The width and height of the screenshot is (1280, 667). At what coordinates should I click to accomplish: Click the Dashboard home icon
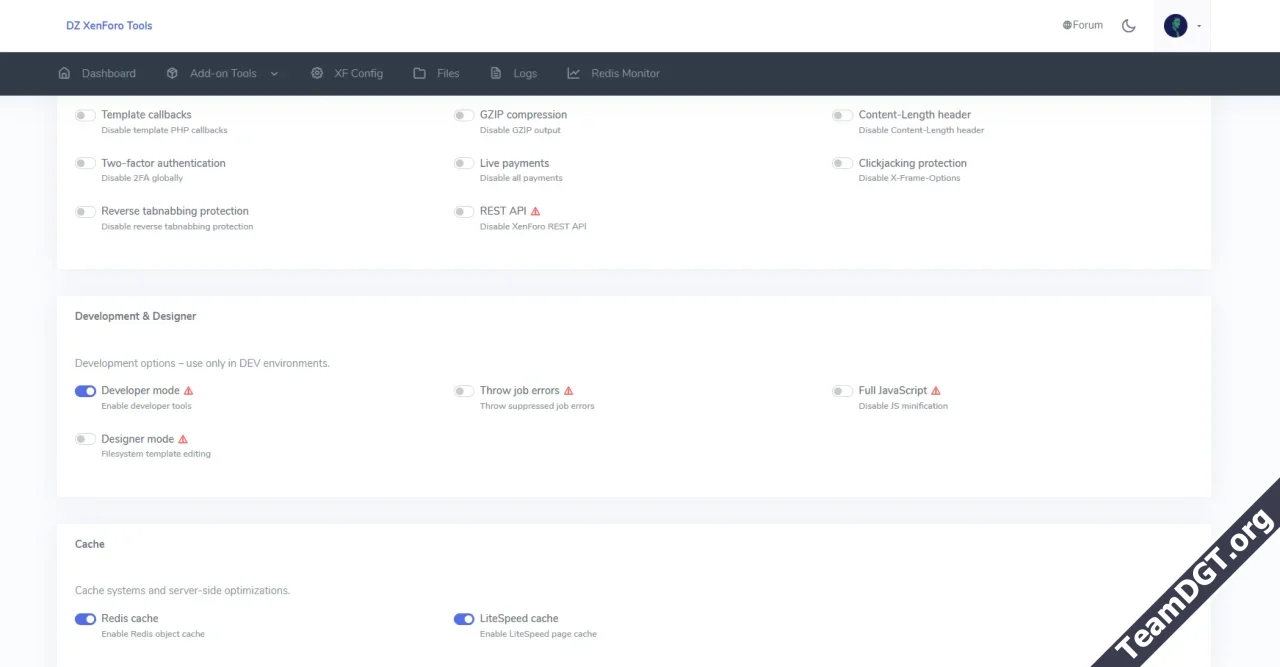click(x=65, y=73)
